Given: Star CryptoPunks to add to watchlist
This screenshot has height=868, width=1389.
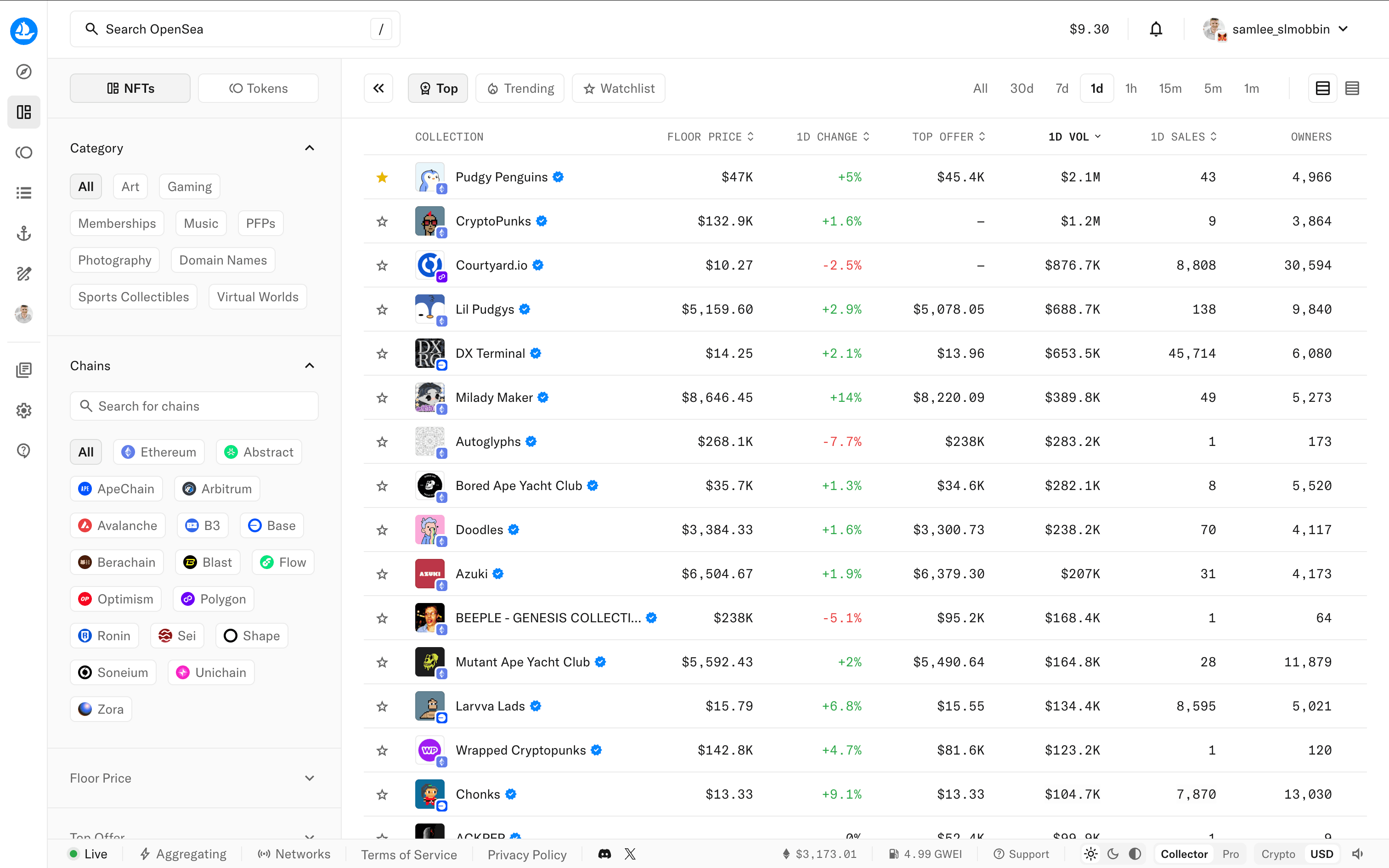Looking at the screenshot, I should click(x=382, y=221).
